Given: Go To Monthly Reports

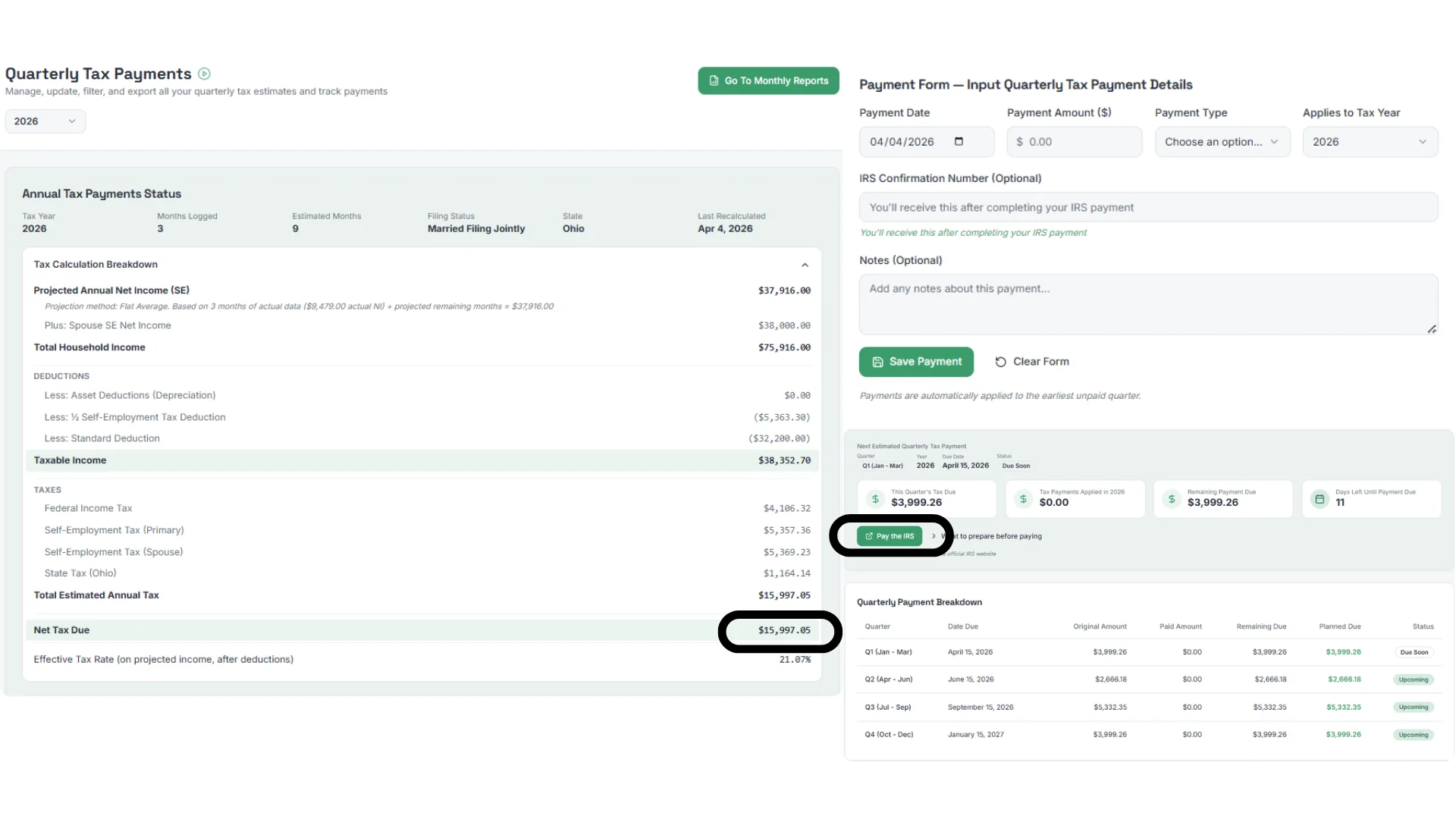Looking at the screenshot, I should point(768,80).
